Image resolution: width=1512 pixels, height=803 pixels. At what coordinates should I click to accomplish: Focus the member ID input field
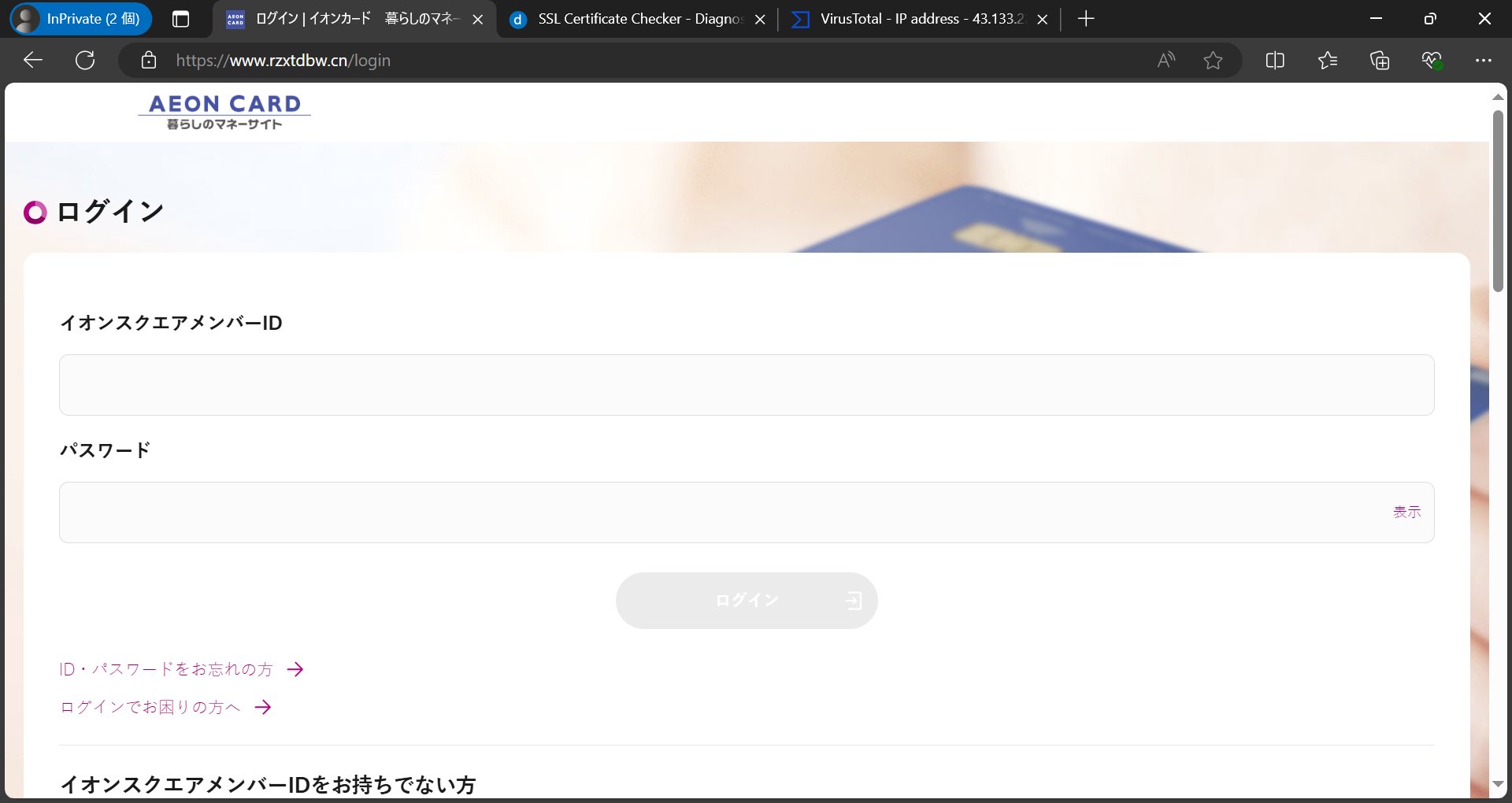coord(747,385)
